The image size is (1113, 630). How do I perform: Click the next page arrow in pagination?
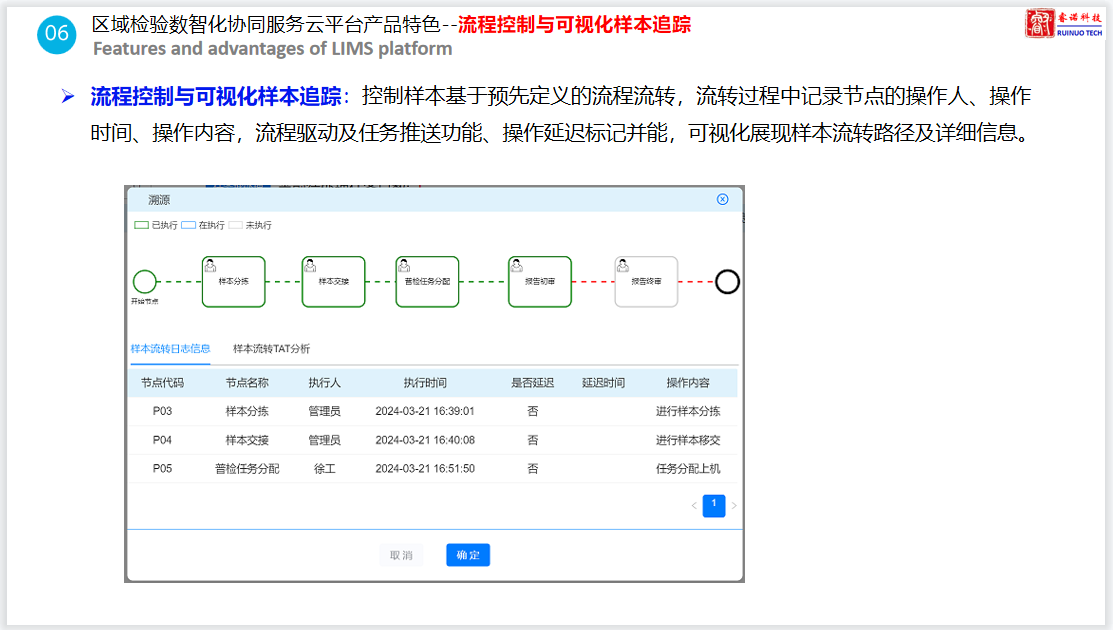click(x=734, y=506)
